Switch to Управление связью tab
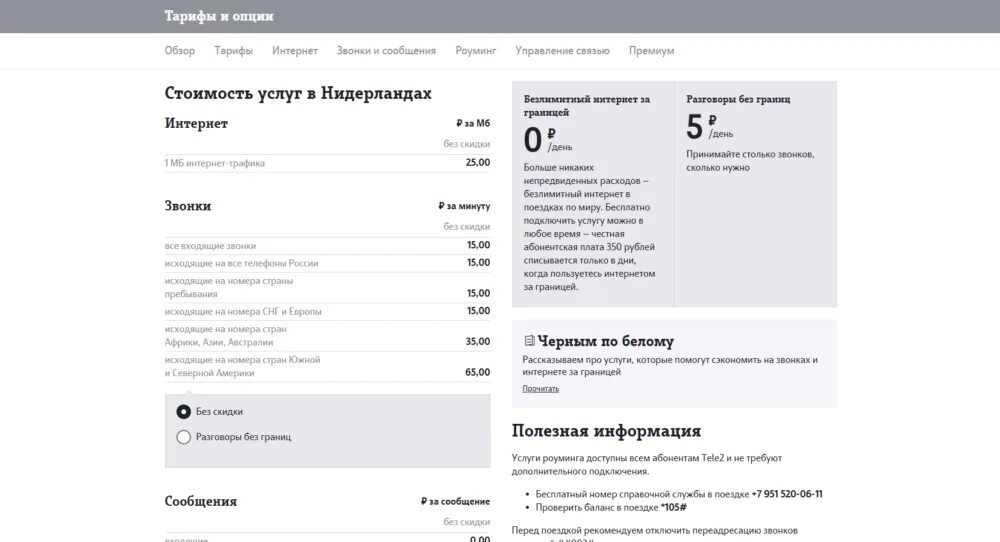The height and width of the screenshot is (542, 1000). (562, 50)
